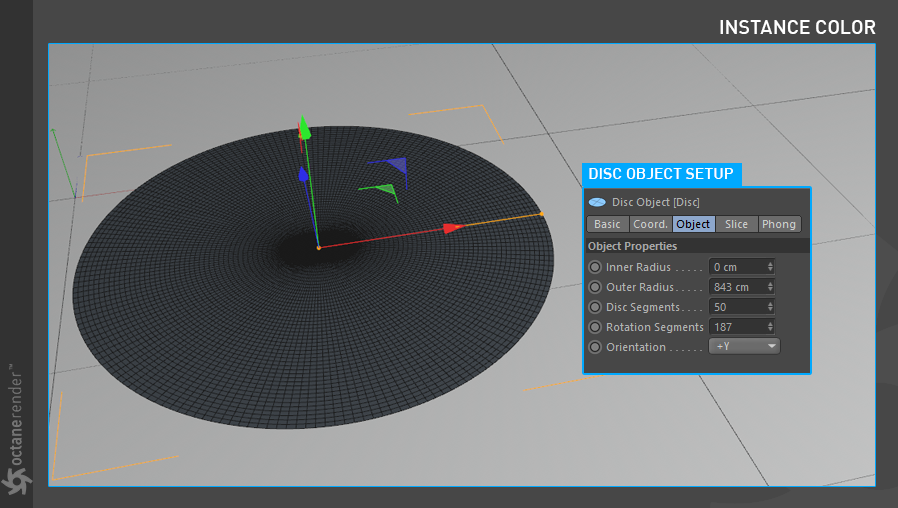The image size is (898, 508).
Task: Switch to the Slice tab
Action: pos(736,224)
